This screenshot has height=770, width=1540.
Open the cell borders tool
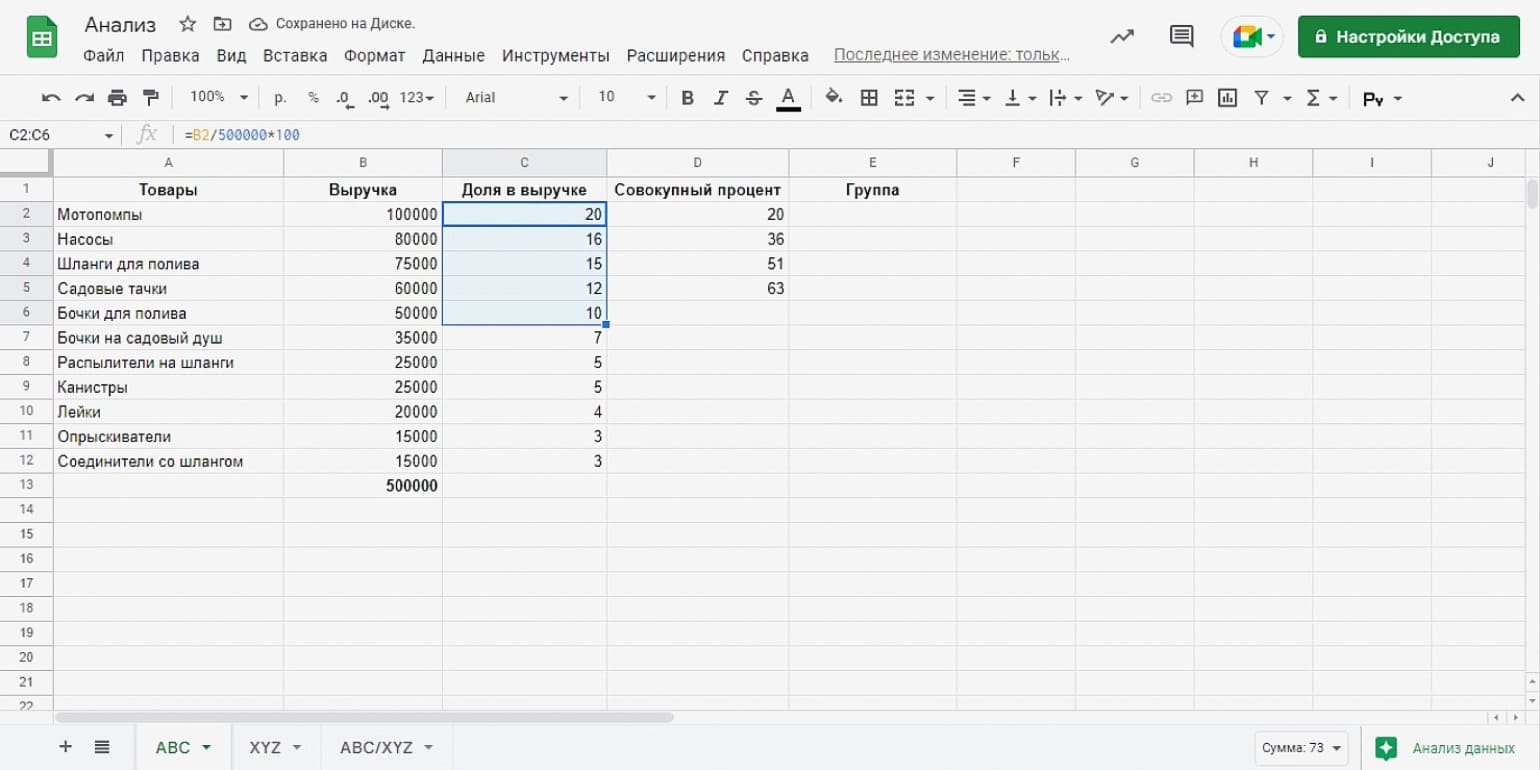pyautogui.click(x=869, y=98)
